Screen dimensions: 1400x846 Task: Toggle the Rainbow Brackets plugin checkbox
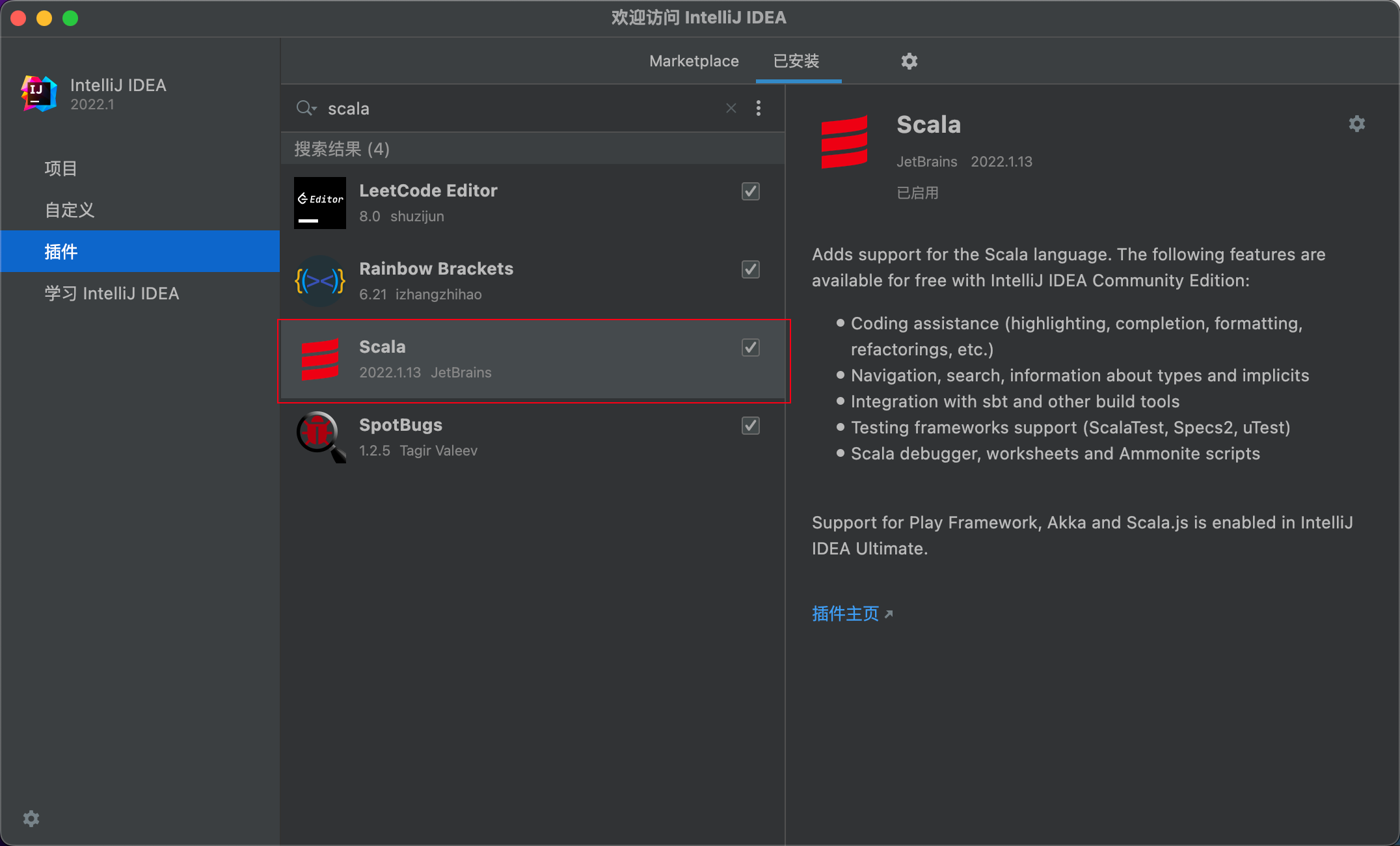[x=751, y=270]
